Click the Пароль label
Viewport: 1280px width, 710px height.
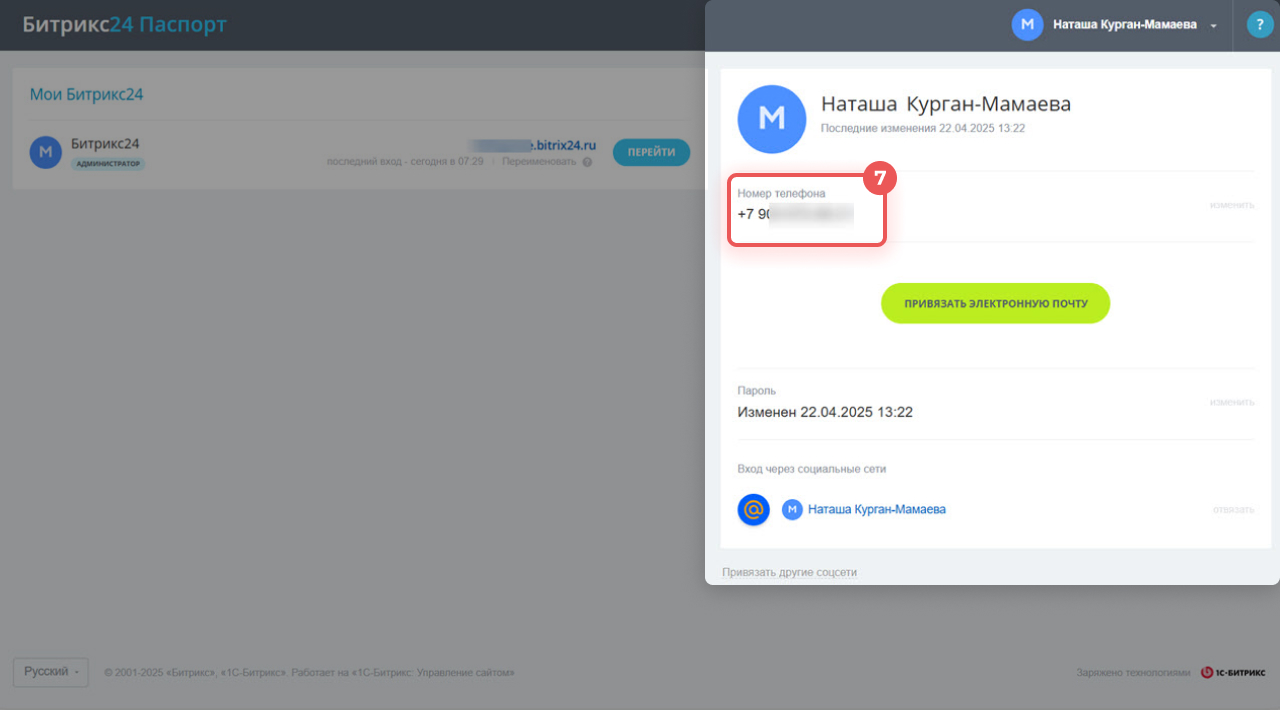click(x=757, y=391)
